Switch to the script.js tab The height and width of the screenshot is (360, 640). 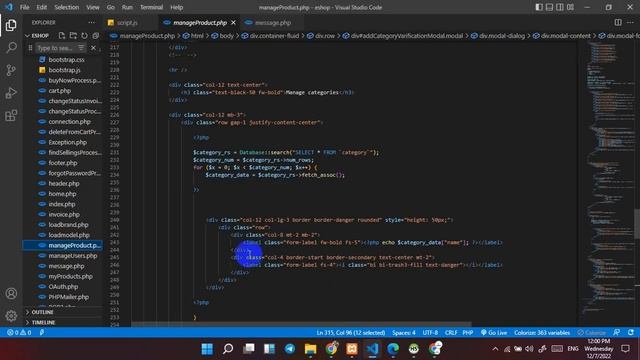pyautogui.click(x=127, y=22)
